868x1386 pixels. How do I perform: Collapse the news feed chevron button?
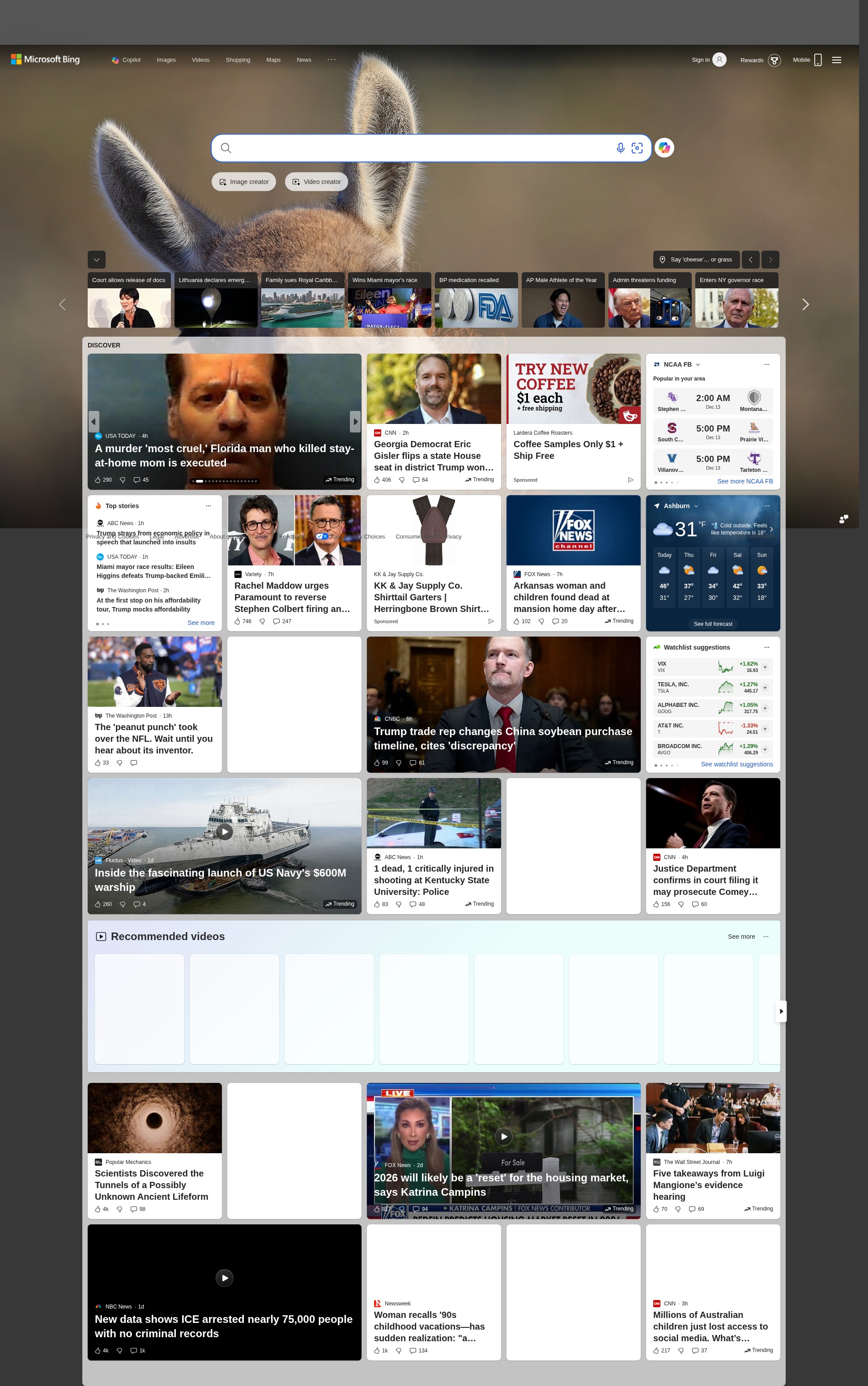pos(97,260)
